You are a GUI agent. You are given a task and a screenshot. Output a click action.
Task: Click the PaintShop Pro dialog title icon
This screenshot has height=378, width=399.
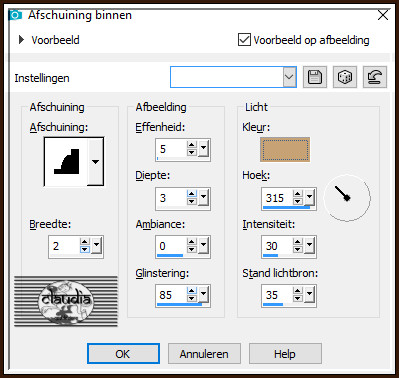click(15, 15)
